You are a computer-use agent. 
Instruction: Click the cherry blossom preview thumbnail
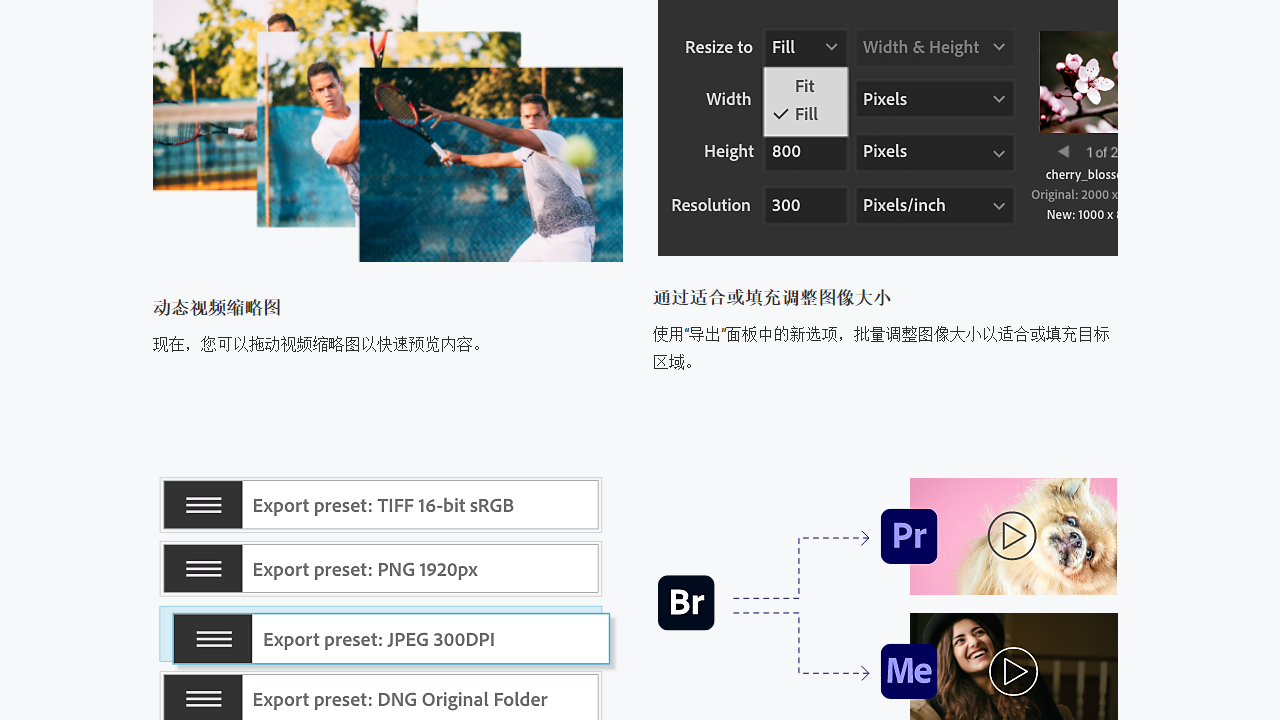point(1078,81)
